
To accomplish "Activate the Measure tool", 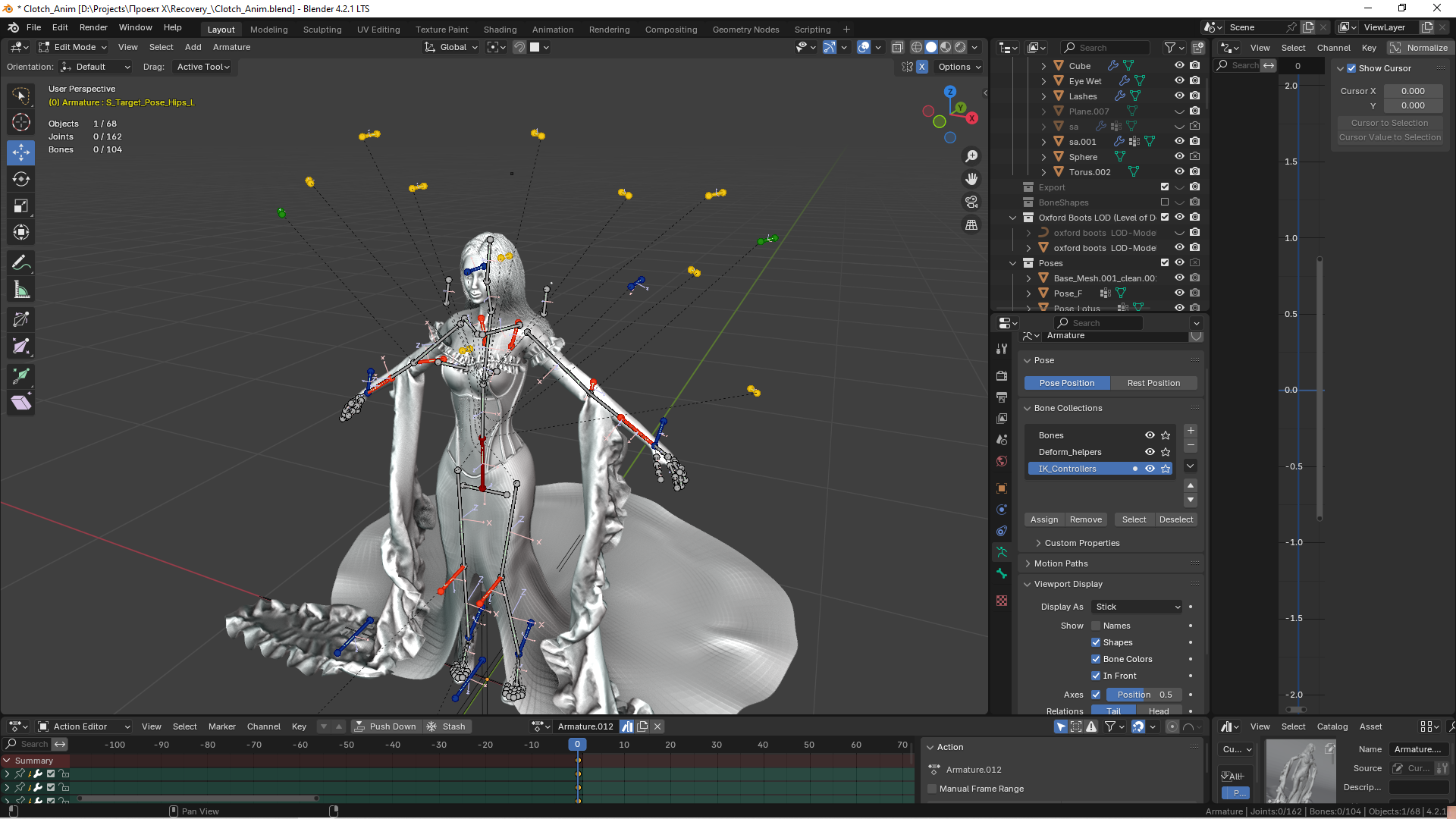I will pyautogui.click(x=21, y=290).
